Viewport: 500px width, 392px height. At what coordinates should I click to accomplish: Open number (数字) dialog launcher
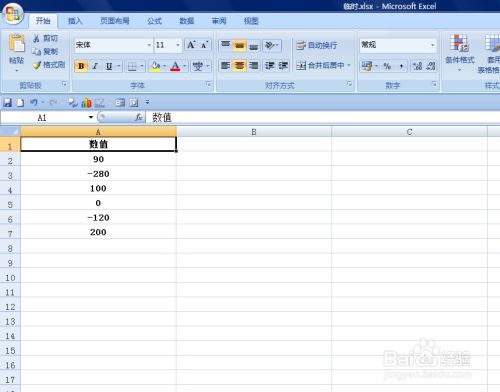pyautogui.click(x=434, y=84)
